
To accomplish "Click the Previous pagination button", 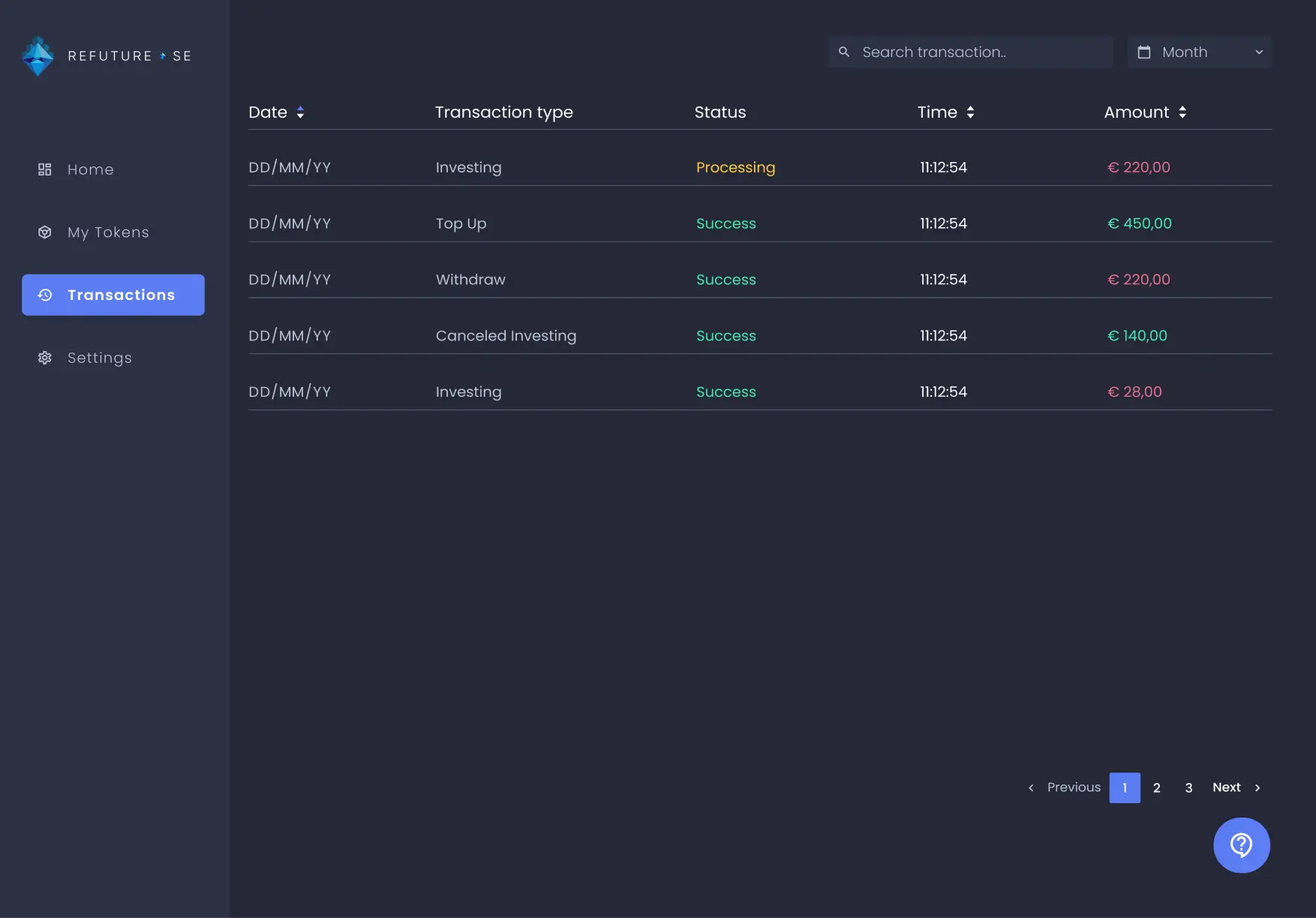I will [x=1073, y=787].
